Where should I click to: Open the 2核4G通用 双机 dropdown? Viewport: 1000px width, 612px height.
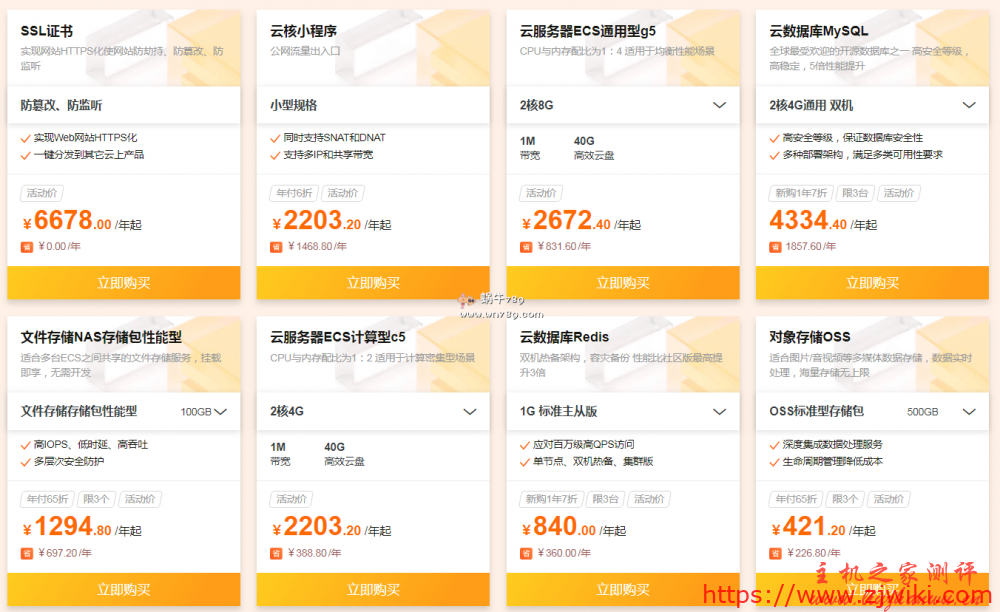[x=969, y=105]
